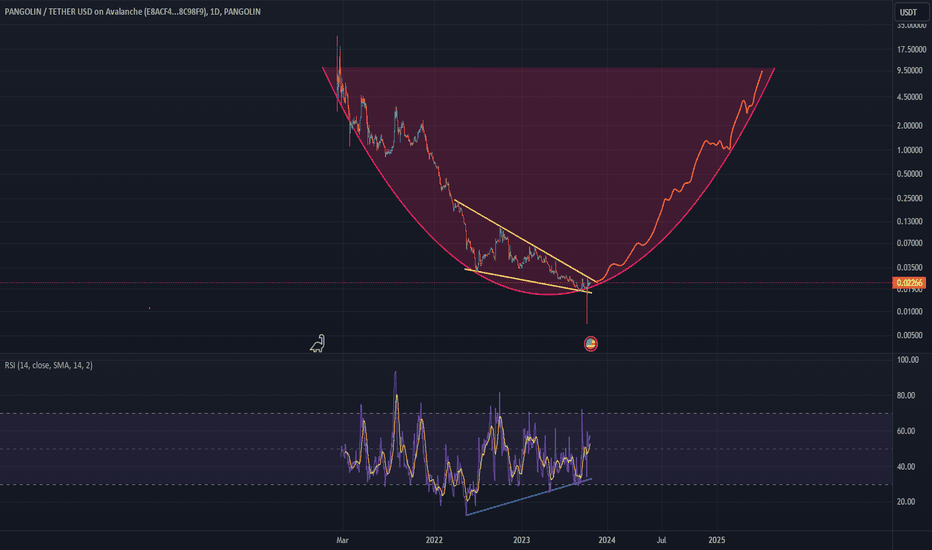932x550 pixels.
Task: Click the 0.01000 price axis label
Action: (909, 312)
